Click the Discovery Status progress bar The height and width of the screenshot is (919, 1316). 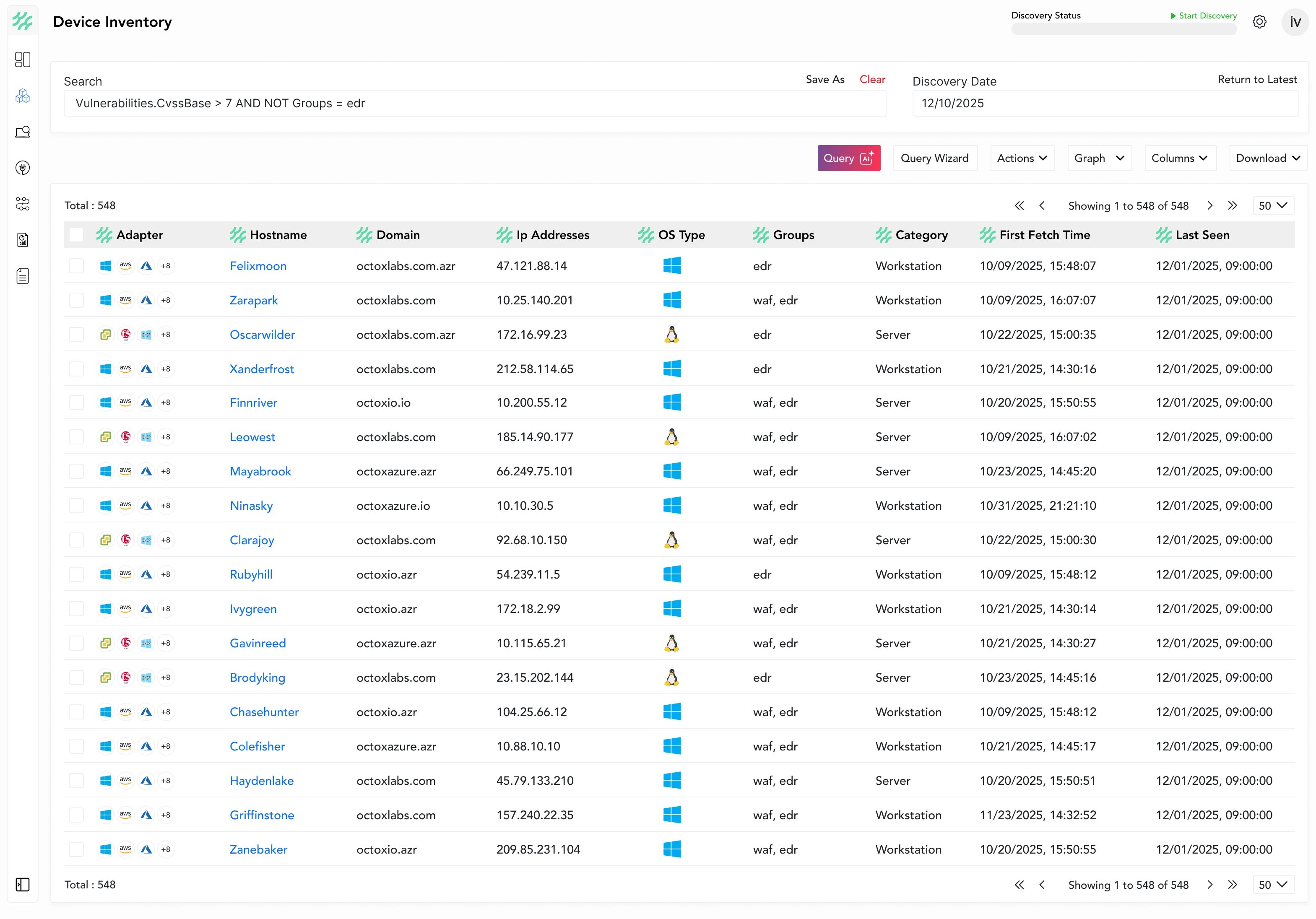pos(1124,29)
